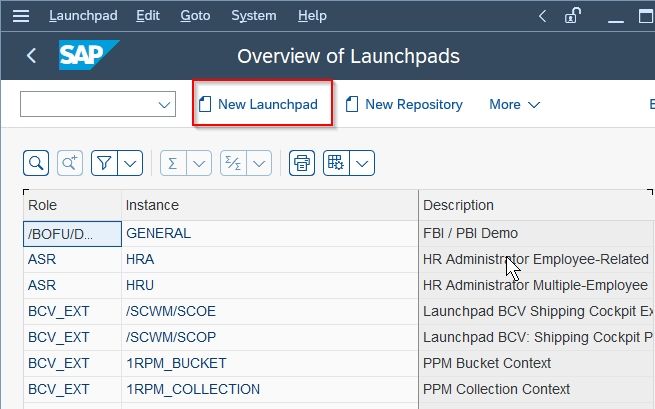Open the Total dropdown arrow

coord(199,163)
